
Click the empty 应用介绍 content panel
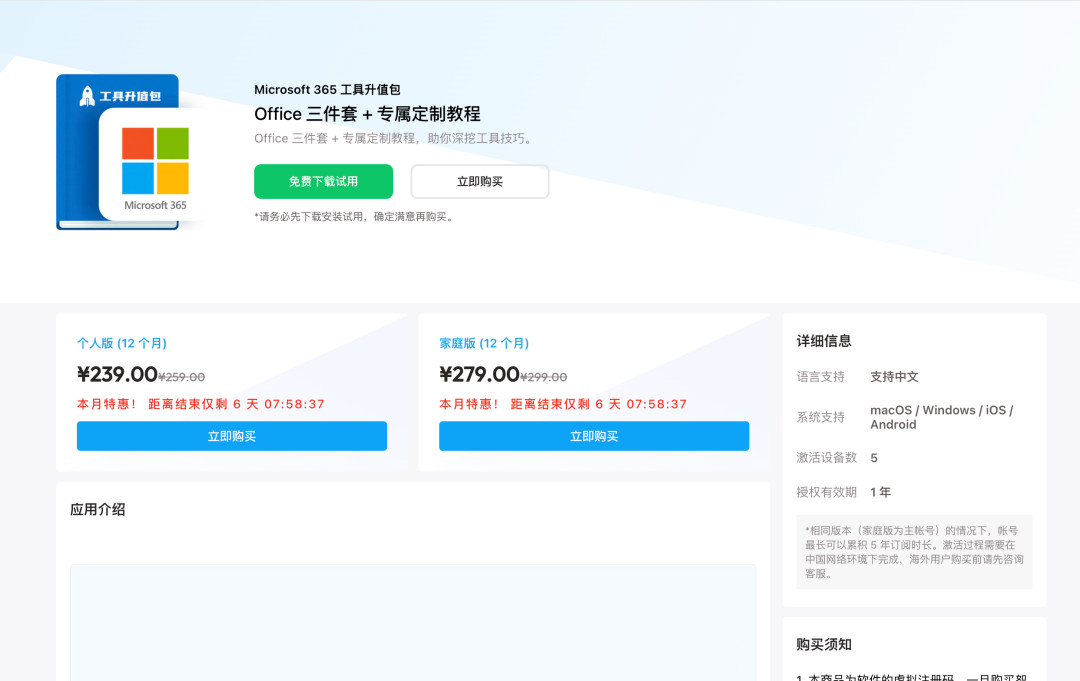[413, 622]
